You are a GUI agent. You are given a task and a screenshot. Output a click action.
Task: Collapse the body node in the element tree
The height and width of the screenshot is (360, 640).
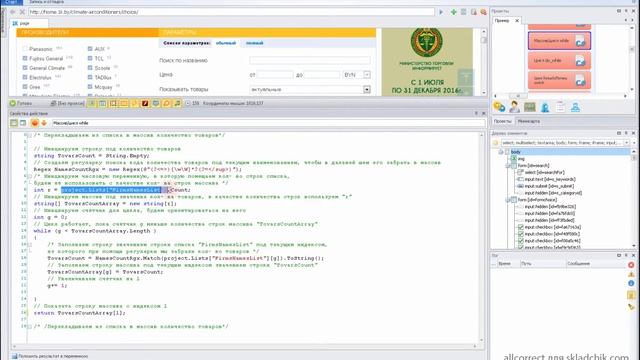click(x=501, y=152)
